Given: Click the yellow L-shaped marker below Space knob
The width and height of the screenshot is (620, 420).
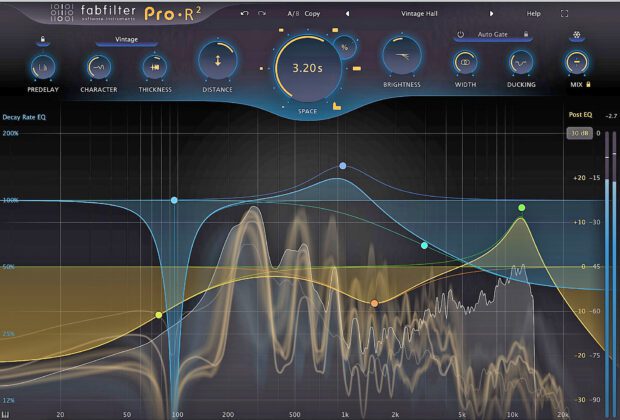Looking at the screenshot, I should pos(336,106).
